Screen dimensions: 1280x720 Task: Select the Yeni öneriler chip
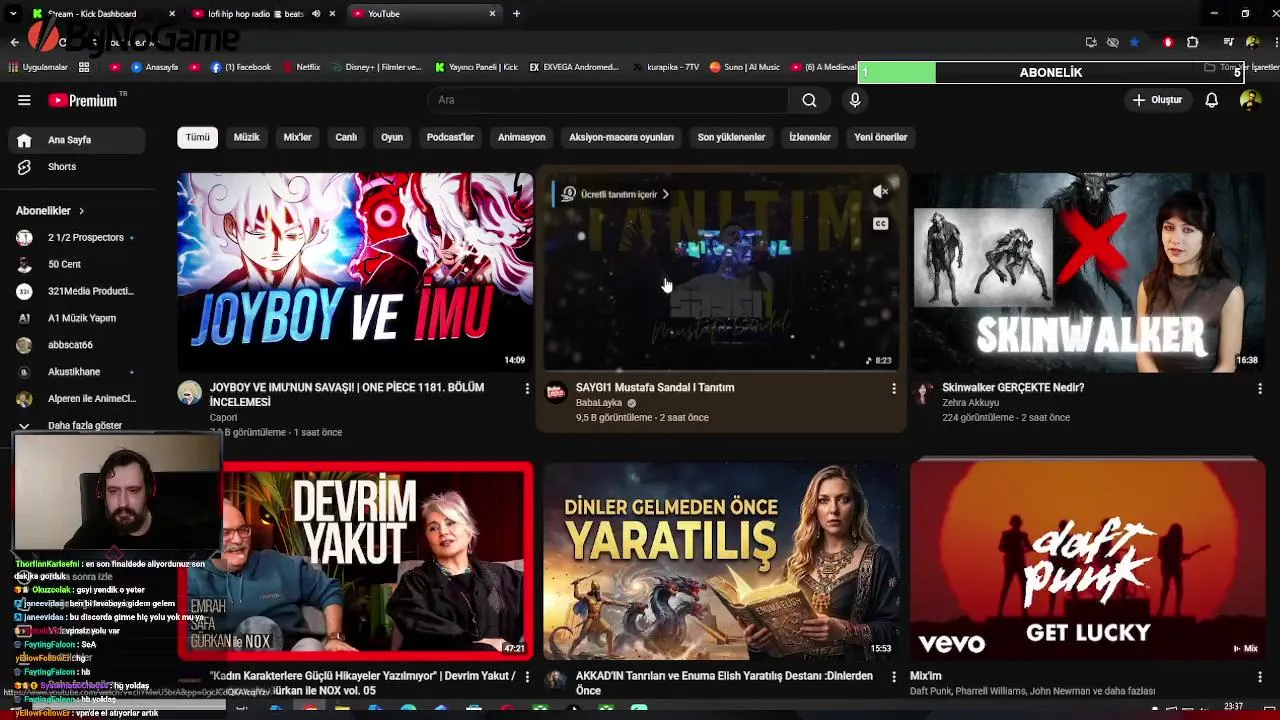click(x=881, y=137)
